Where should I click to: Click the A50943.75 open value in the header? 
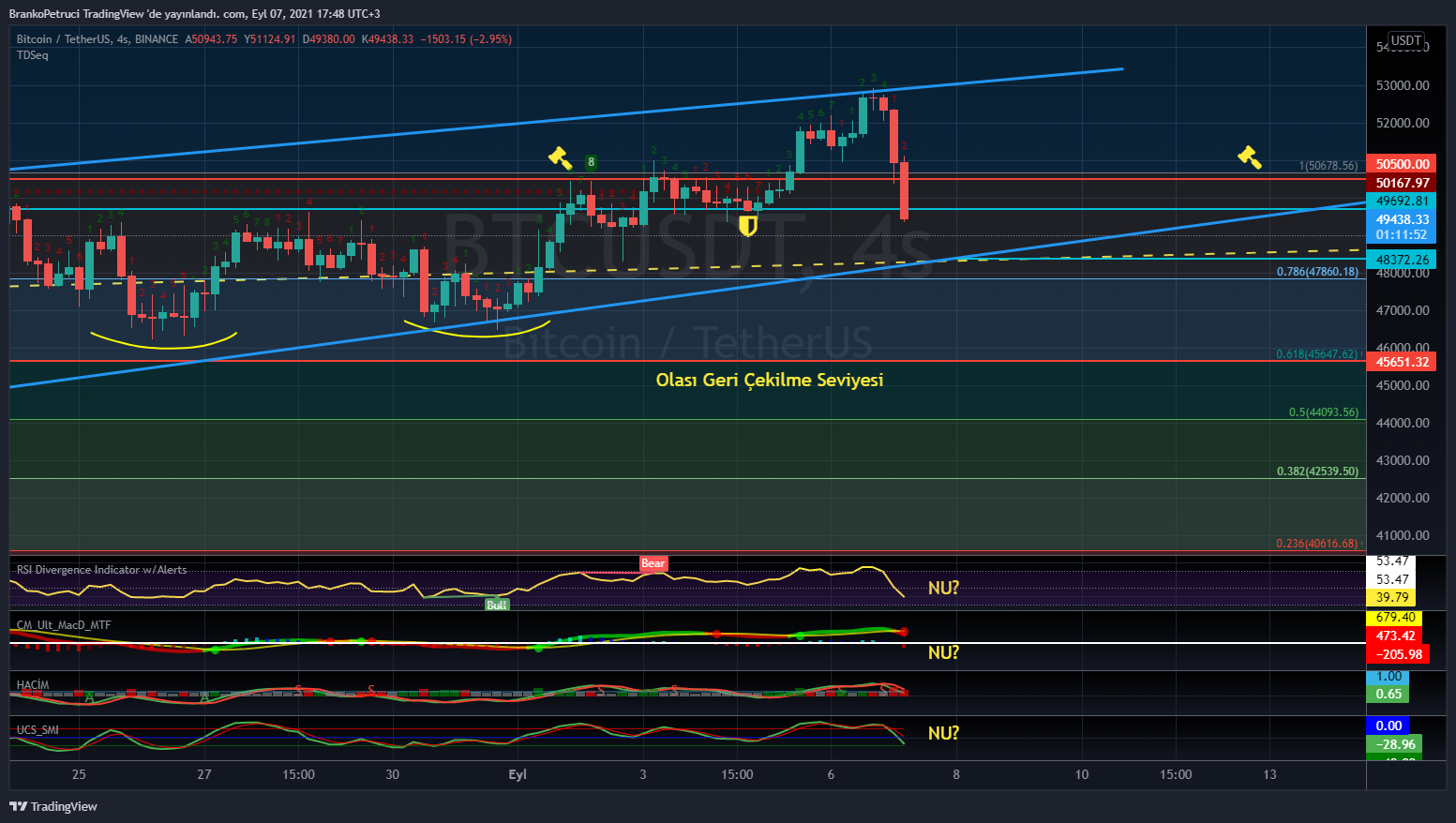click(211, 39)
